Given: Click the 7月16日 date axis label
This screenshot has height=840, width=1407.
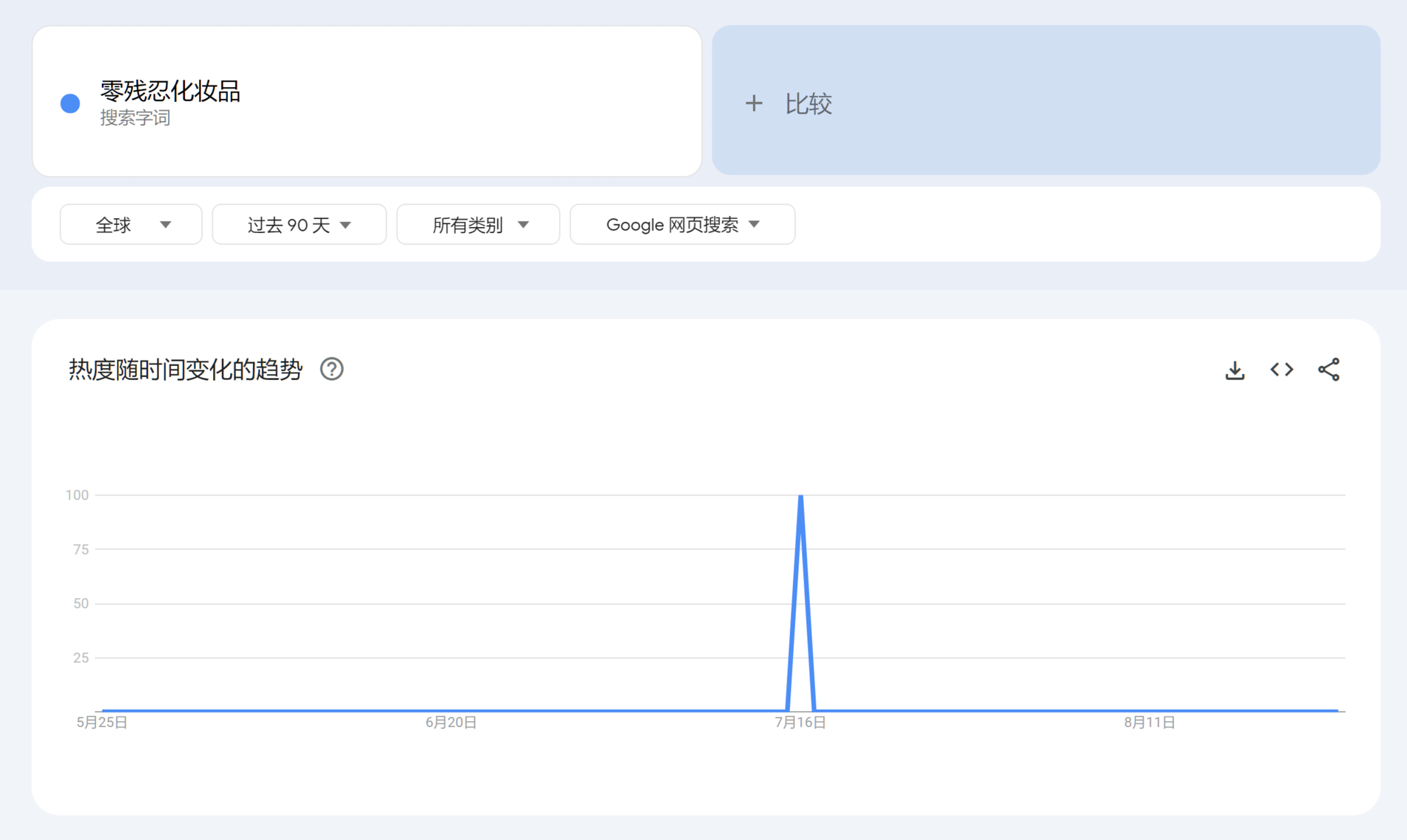Looking at the screenshot, I should point(800,722).
